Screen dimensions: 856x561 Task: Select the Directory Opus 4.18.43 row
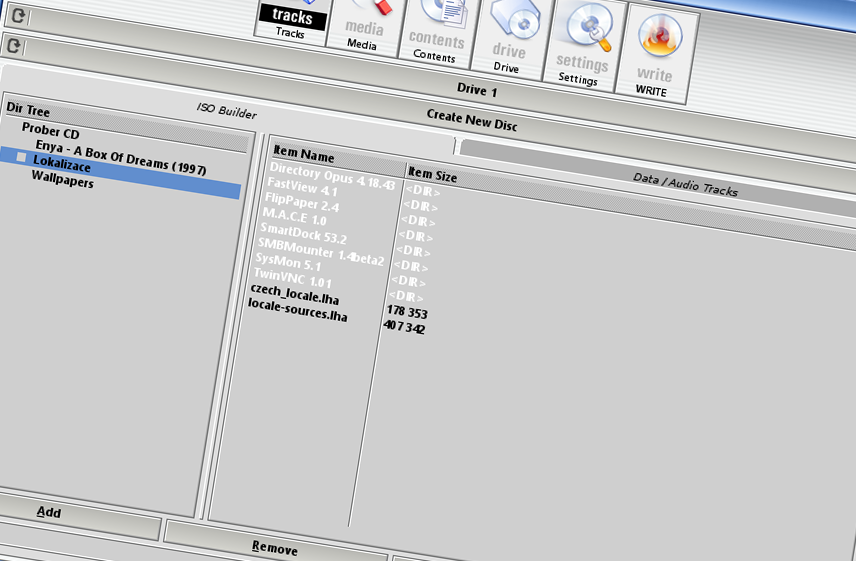(331, 176)
